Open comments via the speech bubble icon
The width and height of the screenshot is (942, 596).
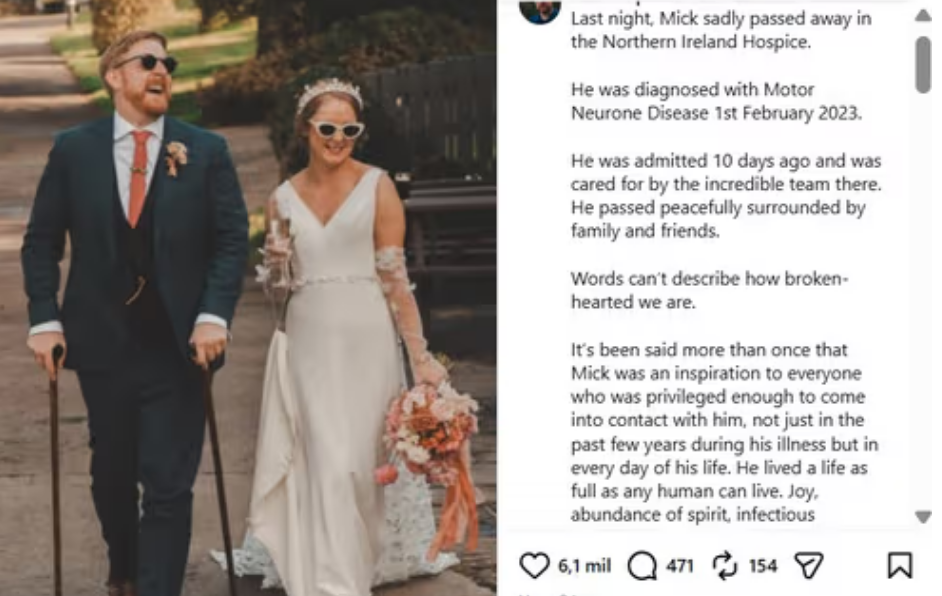(x=642, y=566)
